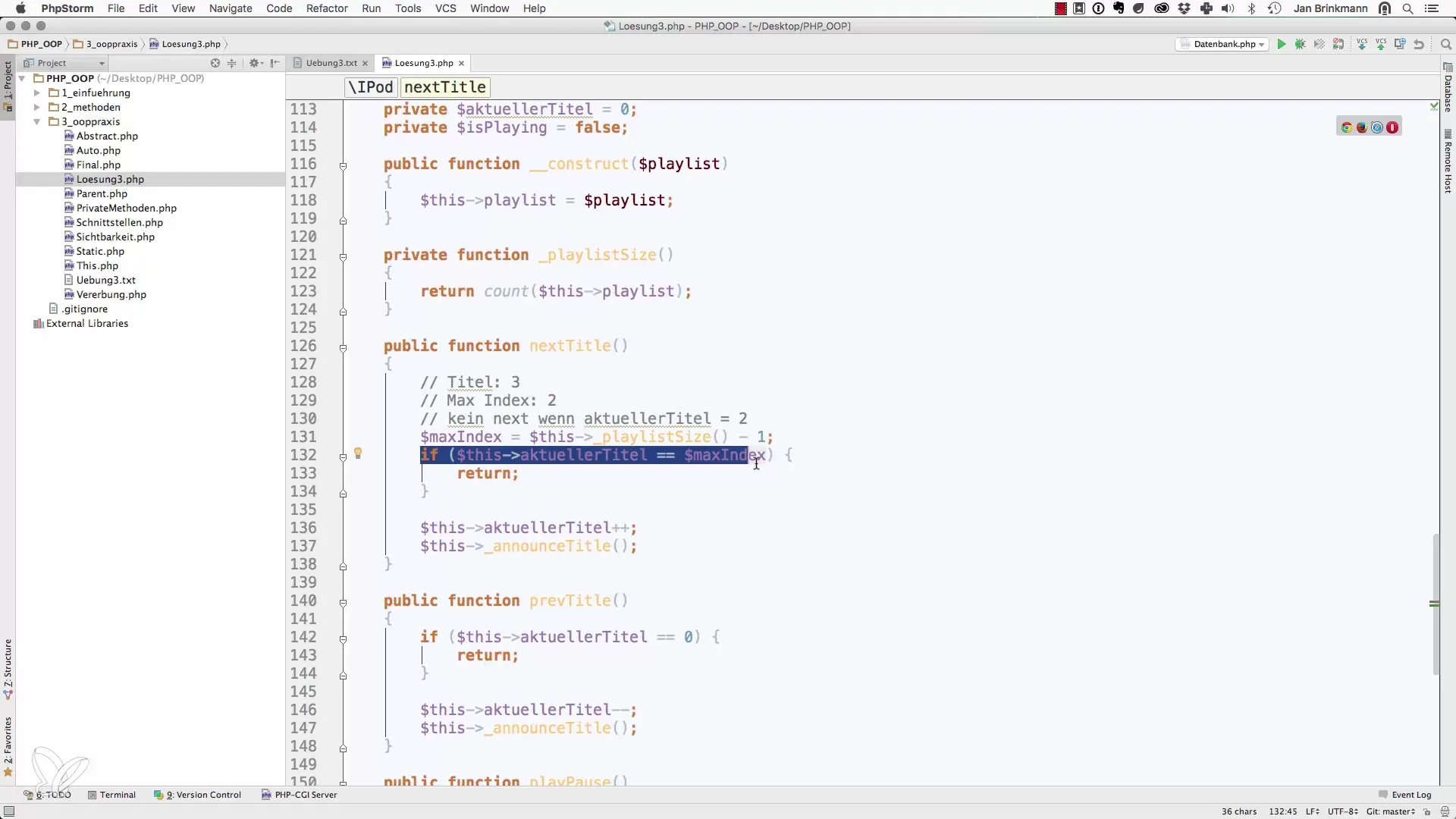The width and height of the screenshot is (1456, 819).
Task: Open file preview in Safari browser
Action: (x=1377, y=127)
